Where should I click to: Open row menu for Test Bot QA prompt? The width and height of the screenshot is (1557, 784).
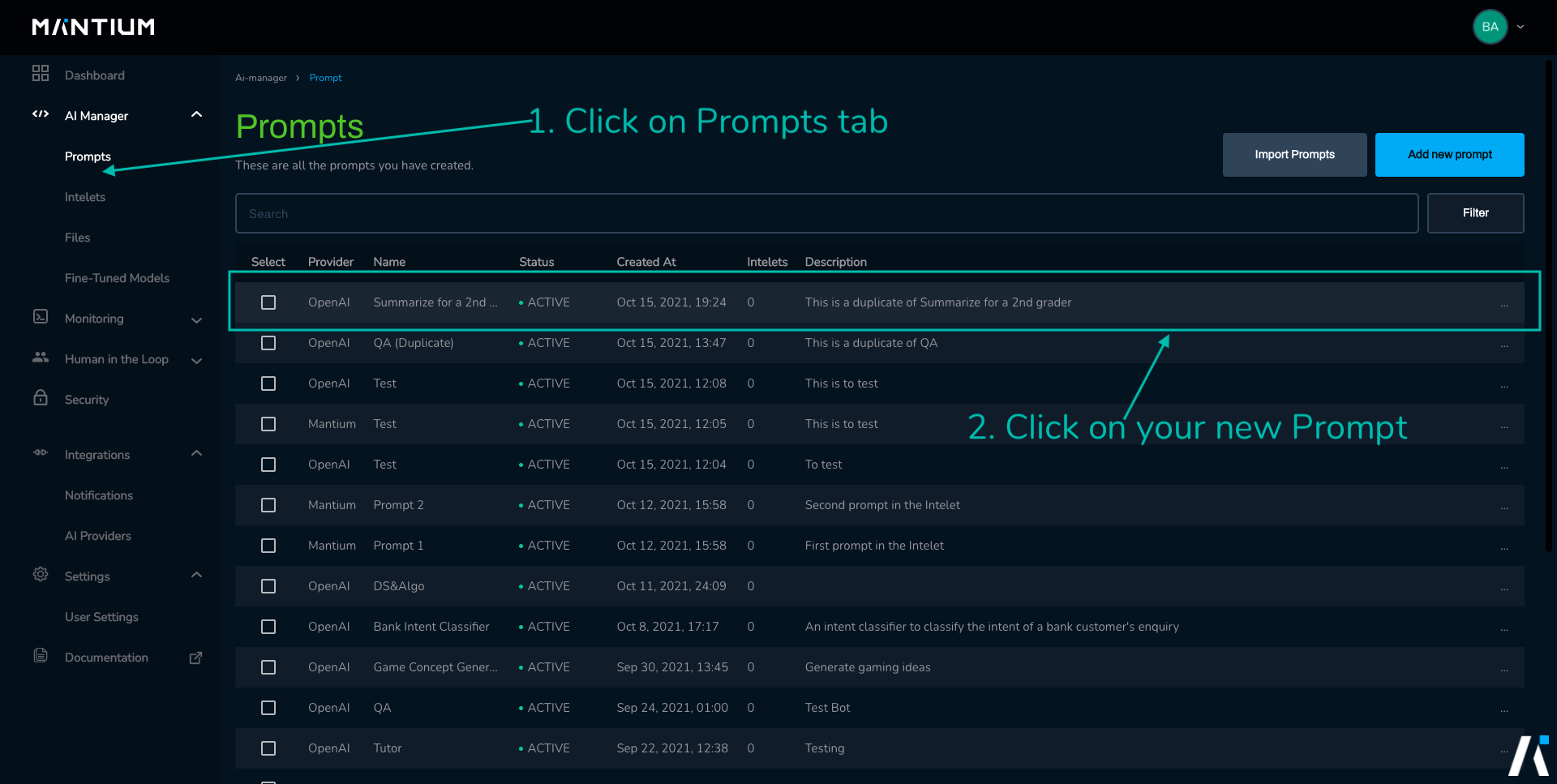coord(1504,711)
